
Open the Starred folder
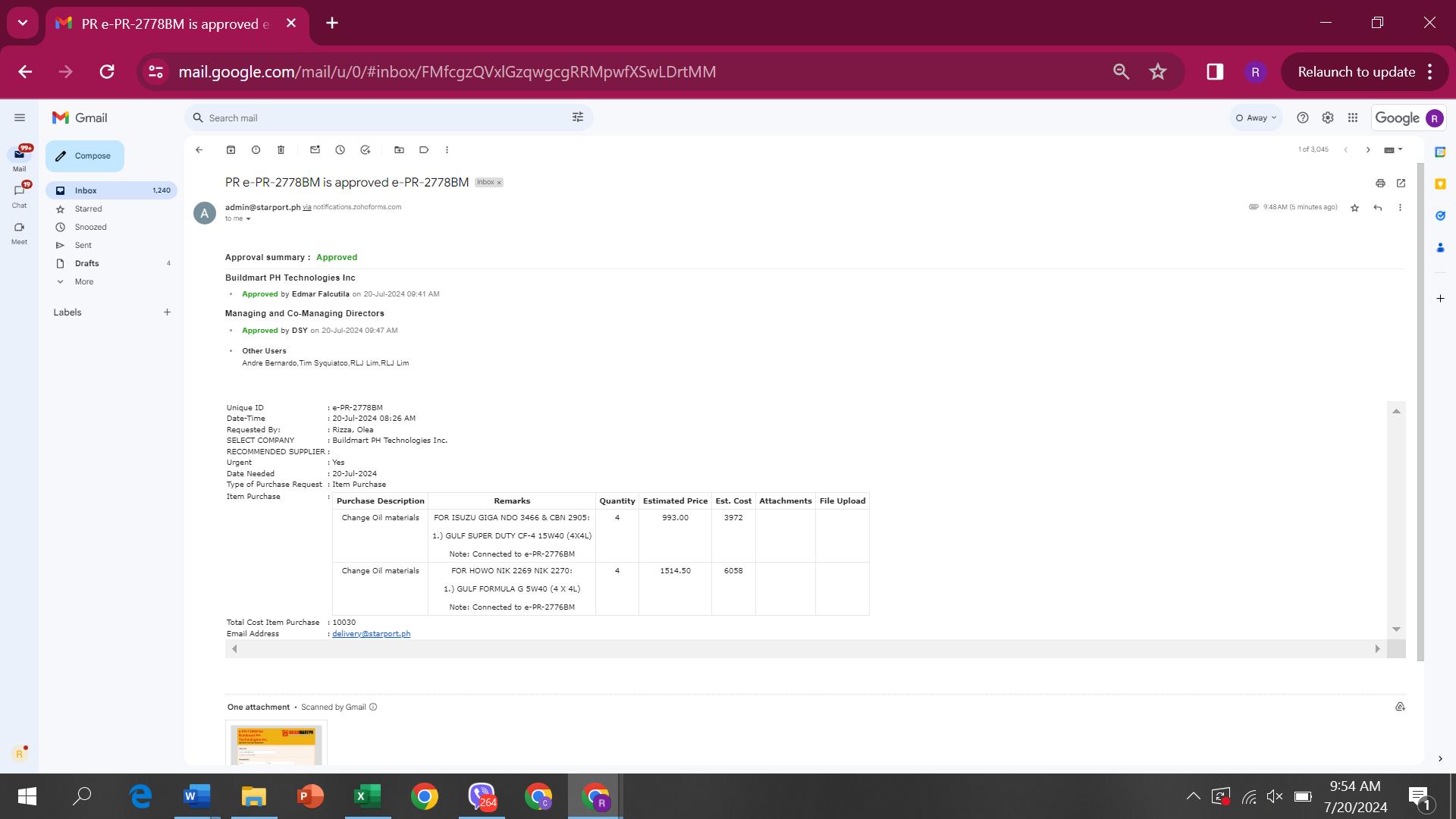88,209
